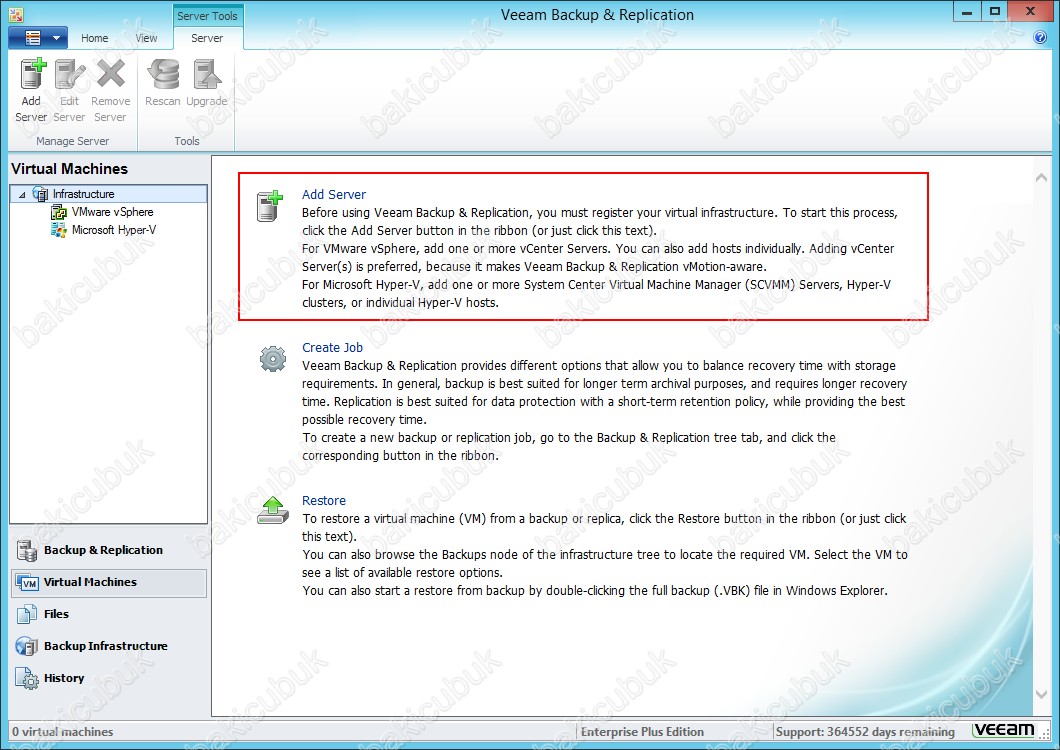1060x750 pixels.
Task: Select the Server ribbon tab
Action: pyautogui.click(x=207, y=38)
